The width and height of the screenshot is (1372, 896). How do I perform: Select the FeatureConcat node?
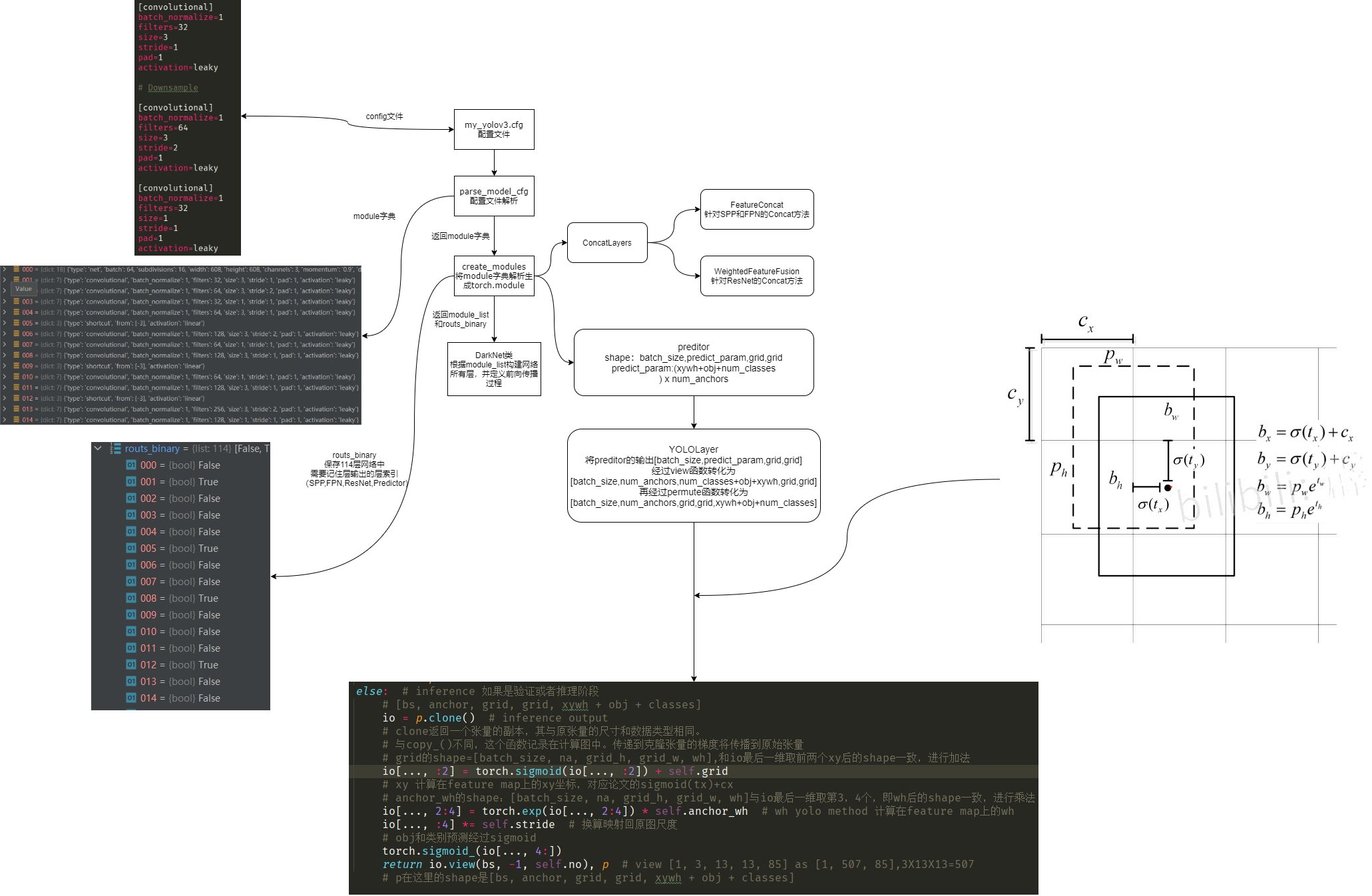click(x=757, y=210)
